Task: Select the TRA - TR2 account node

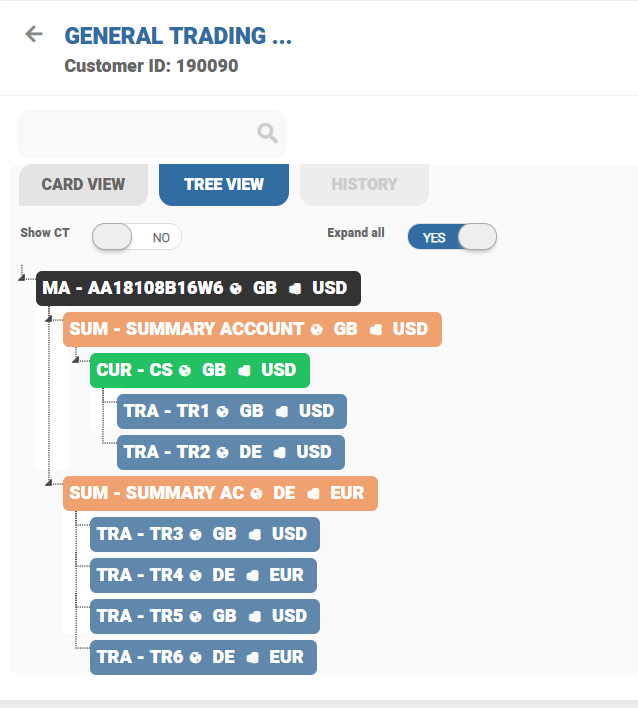Action: (x=165, y=452)
